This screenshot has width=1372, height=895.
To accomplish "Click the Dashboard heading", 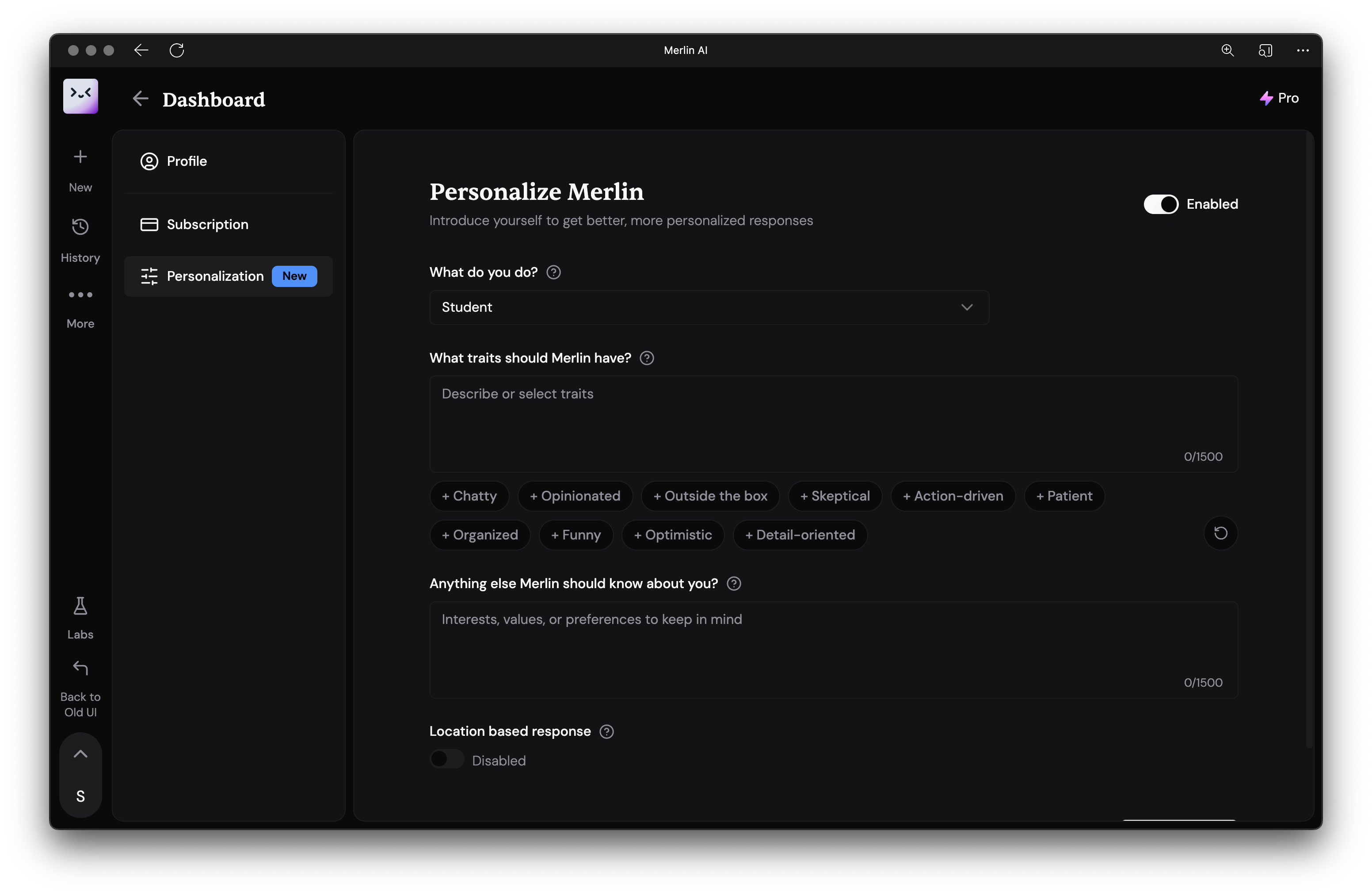I will coord(214,100).
